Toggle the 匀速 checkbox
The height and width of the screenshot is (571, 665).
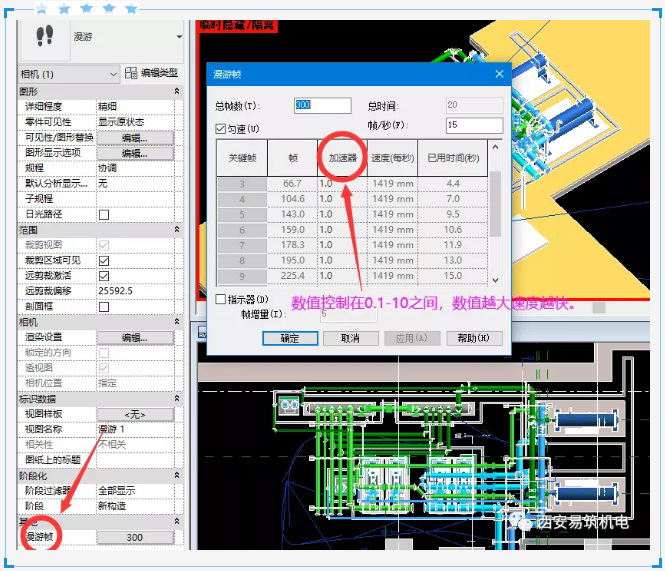coord(221,129)
